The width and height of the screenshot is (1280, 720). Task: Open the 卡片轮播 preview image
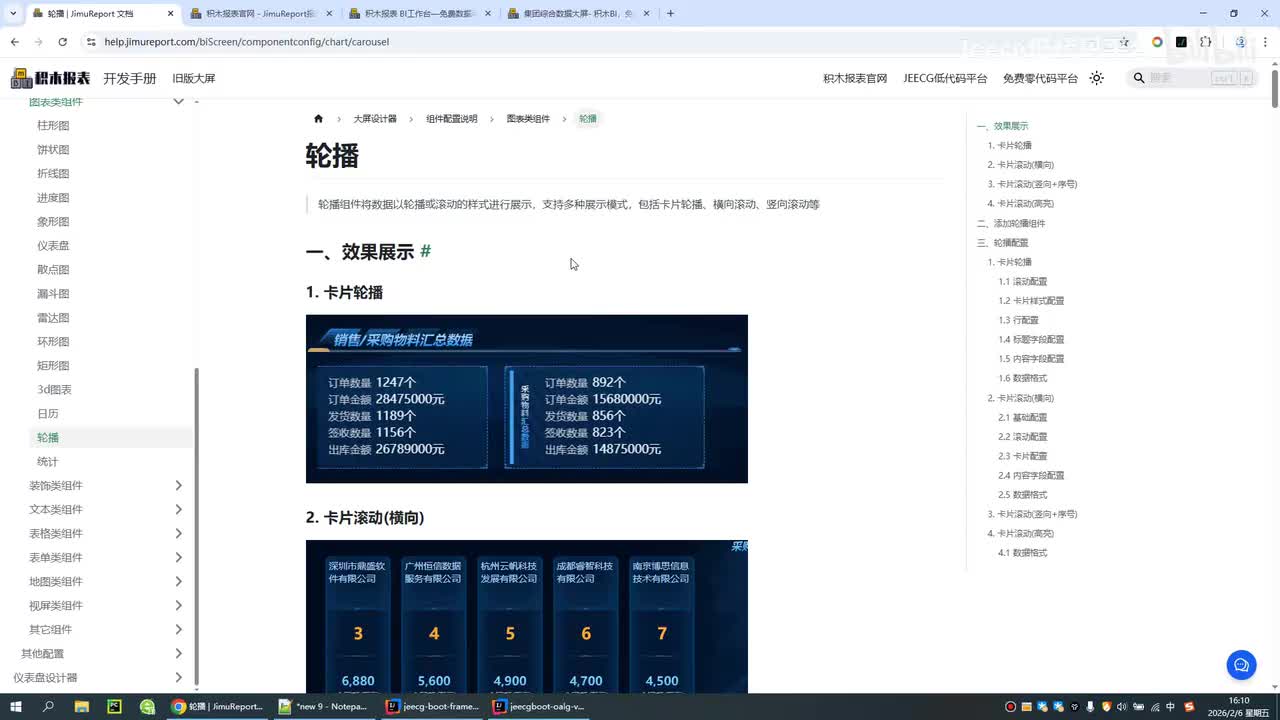coord(527,399)
